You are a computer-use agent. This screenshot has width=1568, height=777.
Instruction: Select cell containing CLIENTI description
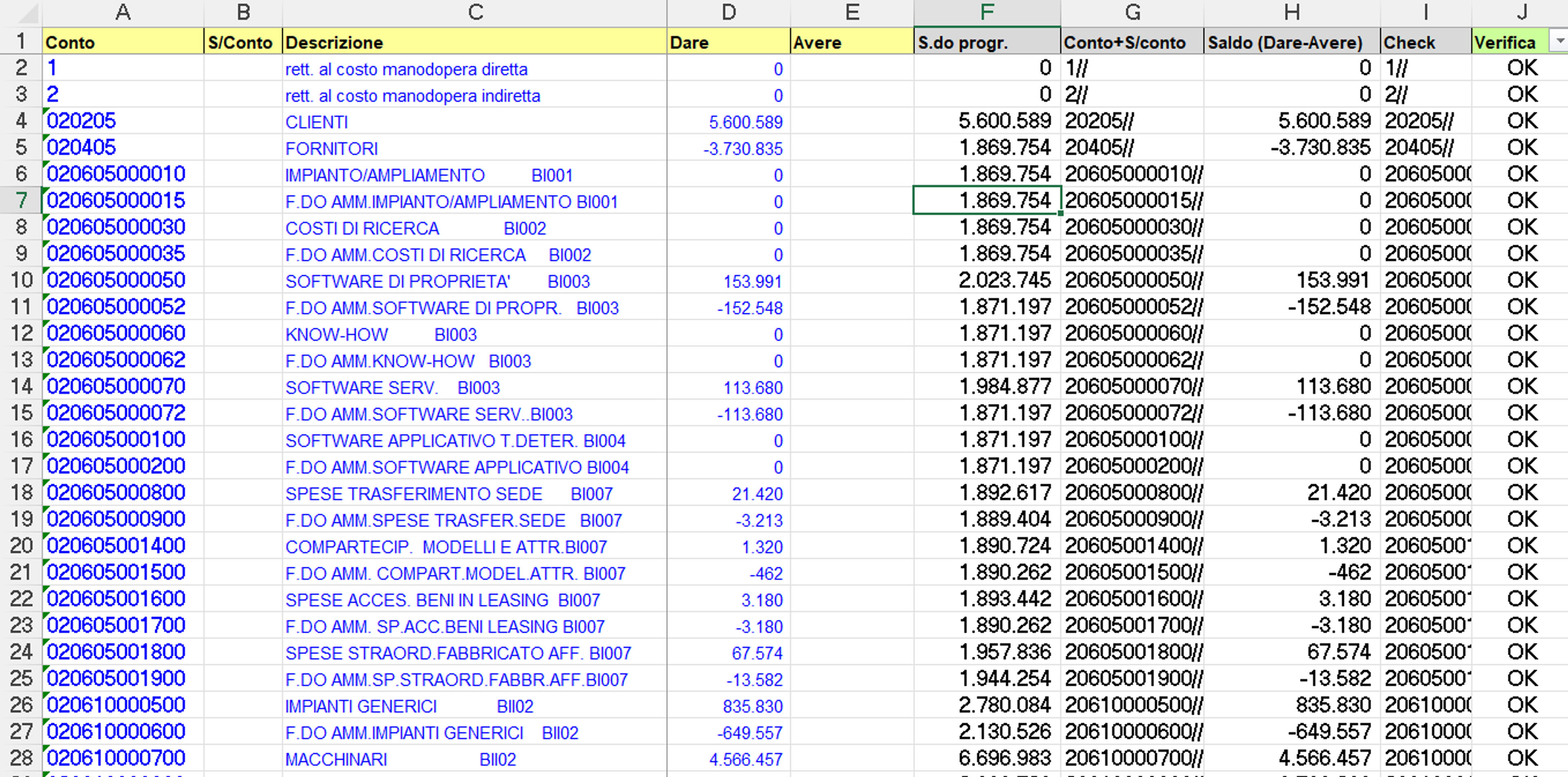[475, 121]
